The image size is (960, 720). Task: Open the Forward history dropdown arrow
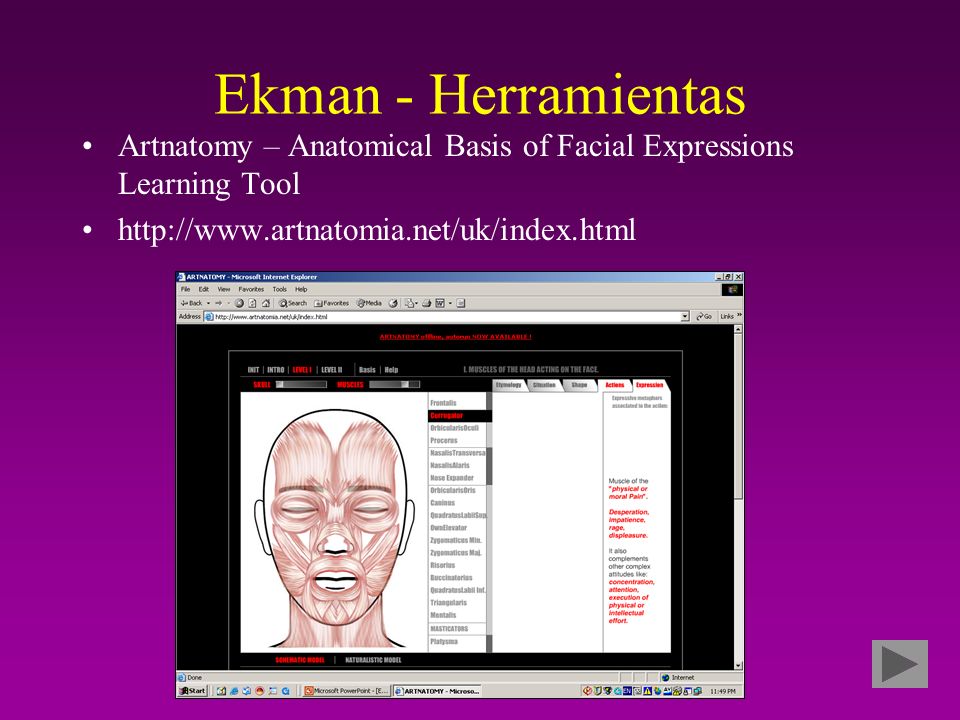[228, 303]
